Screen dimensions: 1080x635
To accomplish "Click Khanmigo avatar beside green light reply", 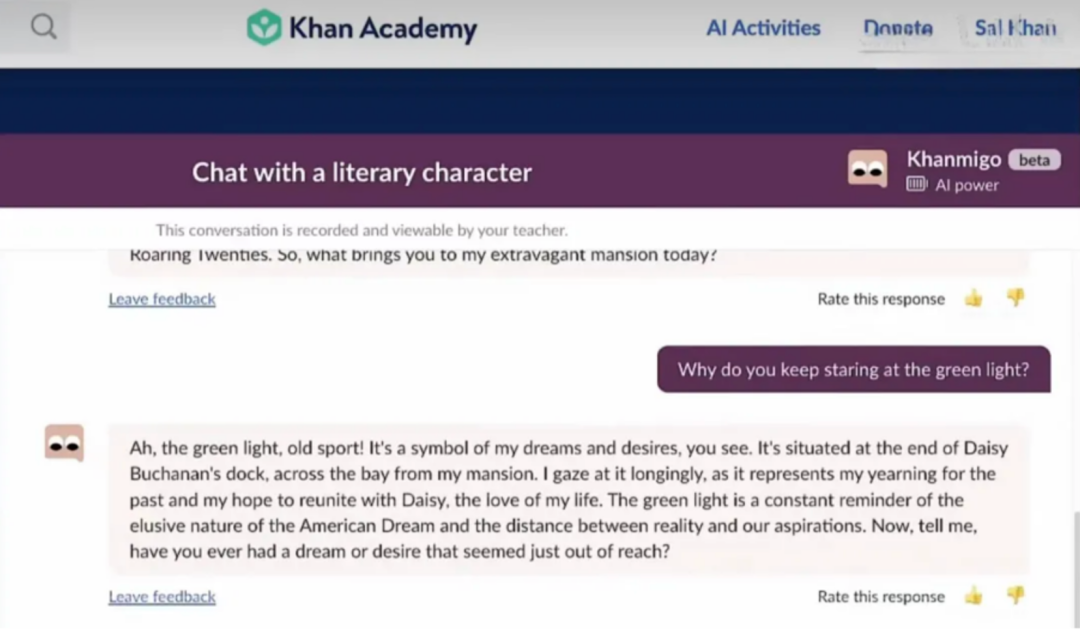I will [x=64, y=443].
